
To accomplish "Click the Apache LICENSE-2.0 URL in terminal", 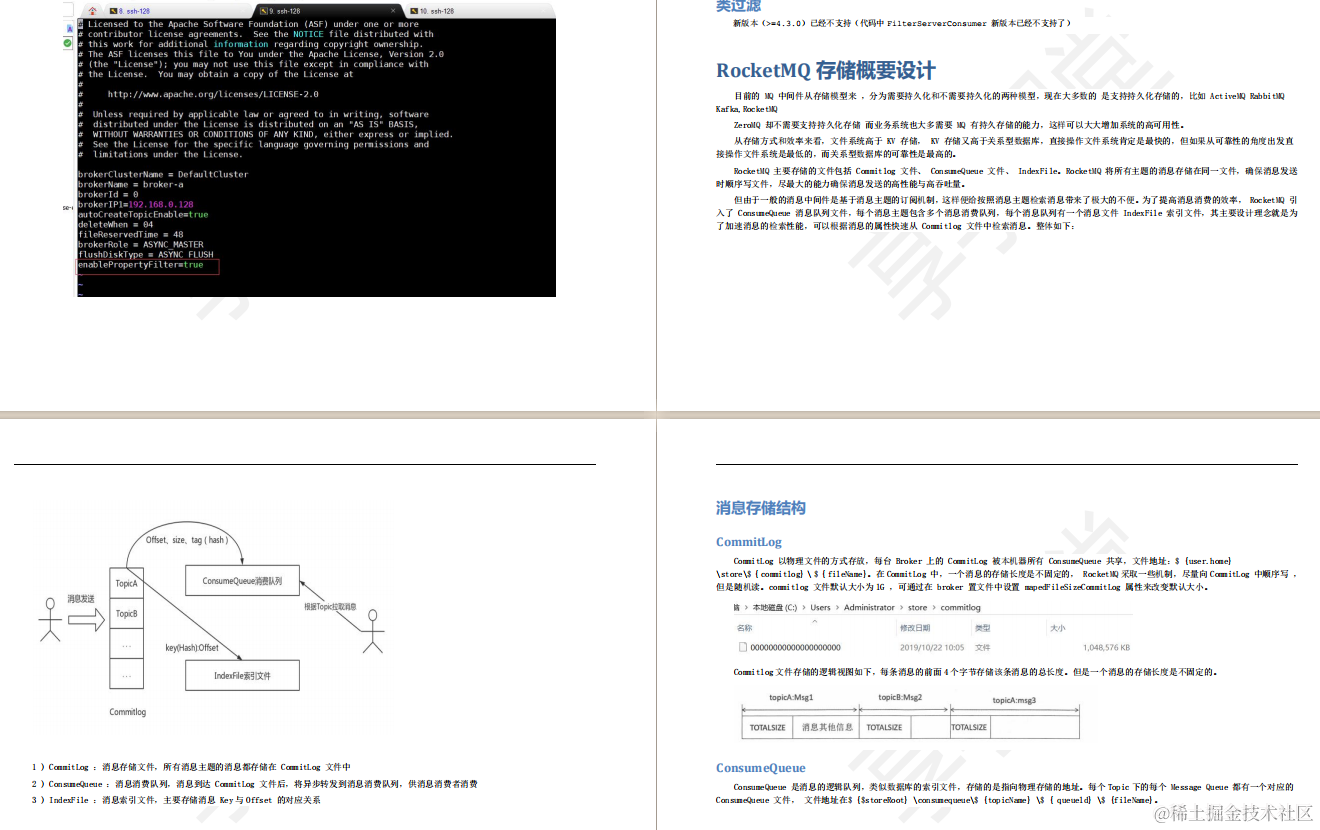I will [213, 94].
